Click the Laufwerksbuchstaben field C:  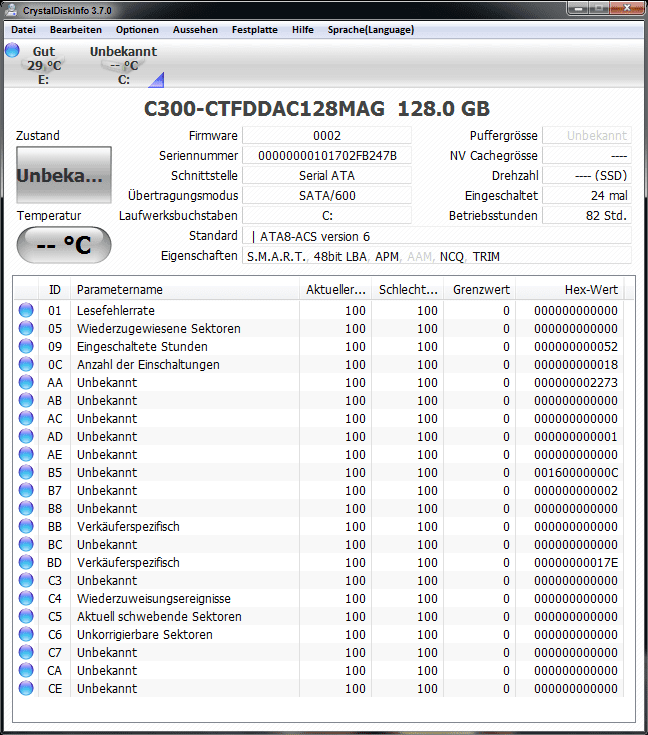327,216
